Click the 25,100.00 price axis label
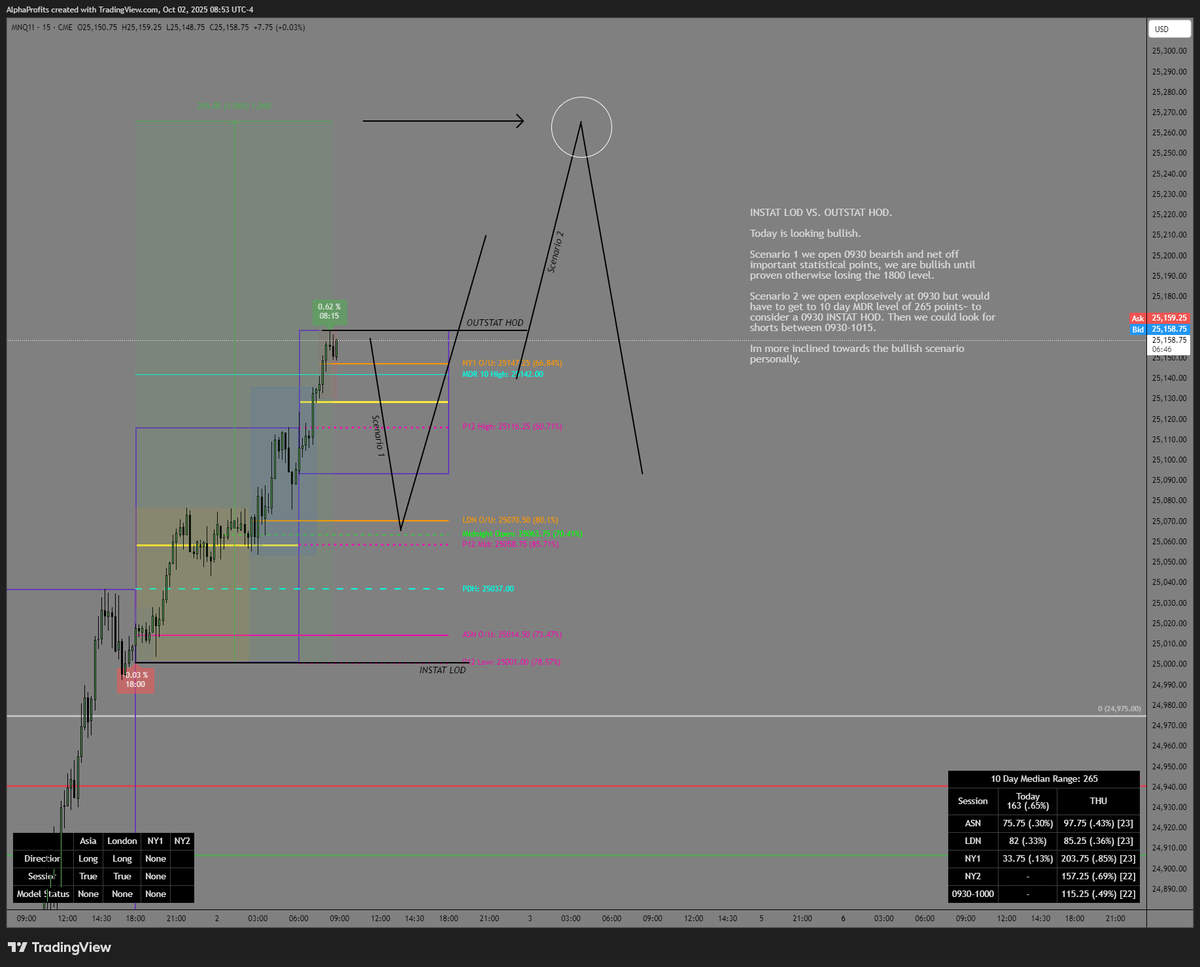Screen dimensions: 1200x967 coord(1169,459)
